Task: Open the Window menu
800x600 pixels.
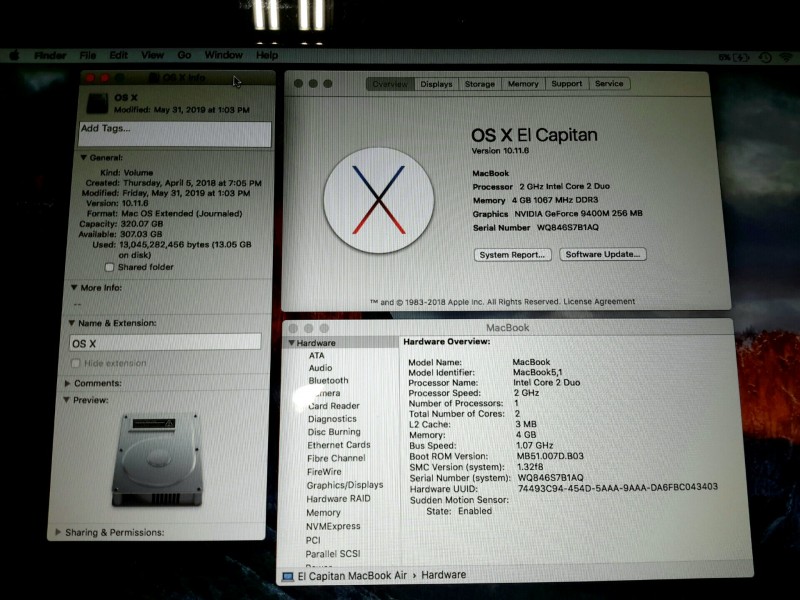Action: 223,55
